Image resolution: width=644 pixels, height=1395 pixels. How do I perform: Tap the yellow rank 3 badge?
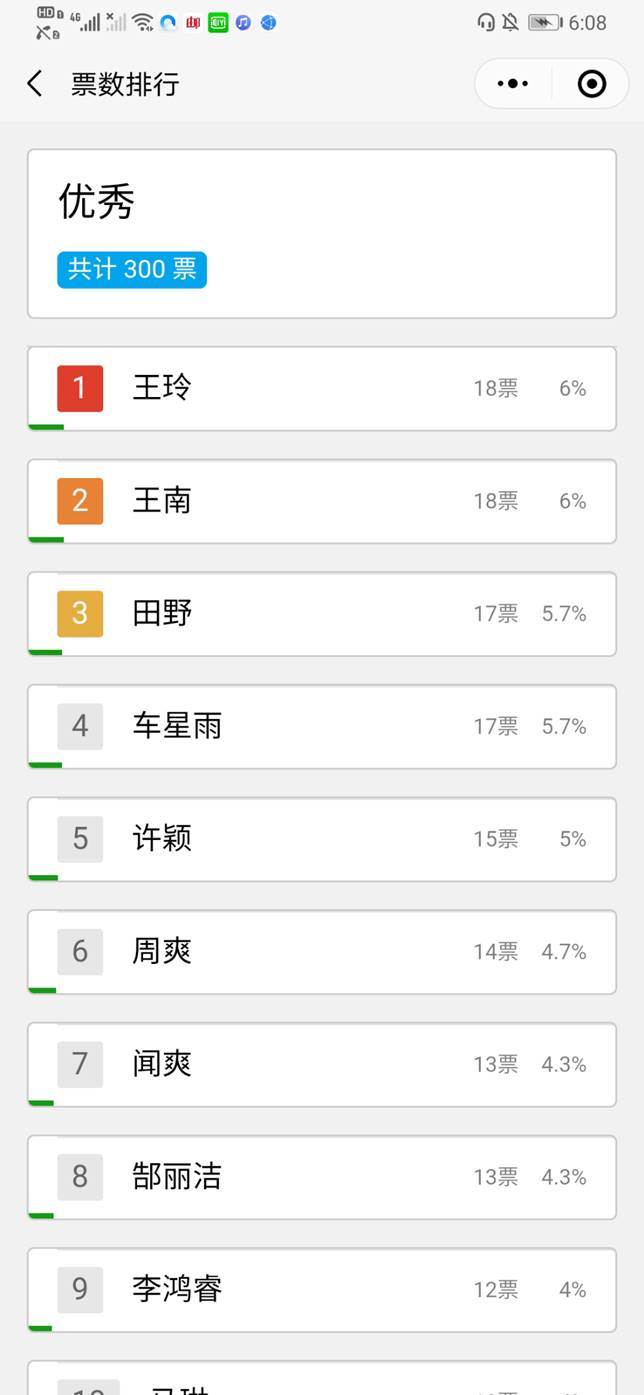point(80,613)
